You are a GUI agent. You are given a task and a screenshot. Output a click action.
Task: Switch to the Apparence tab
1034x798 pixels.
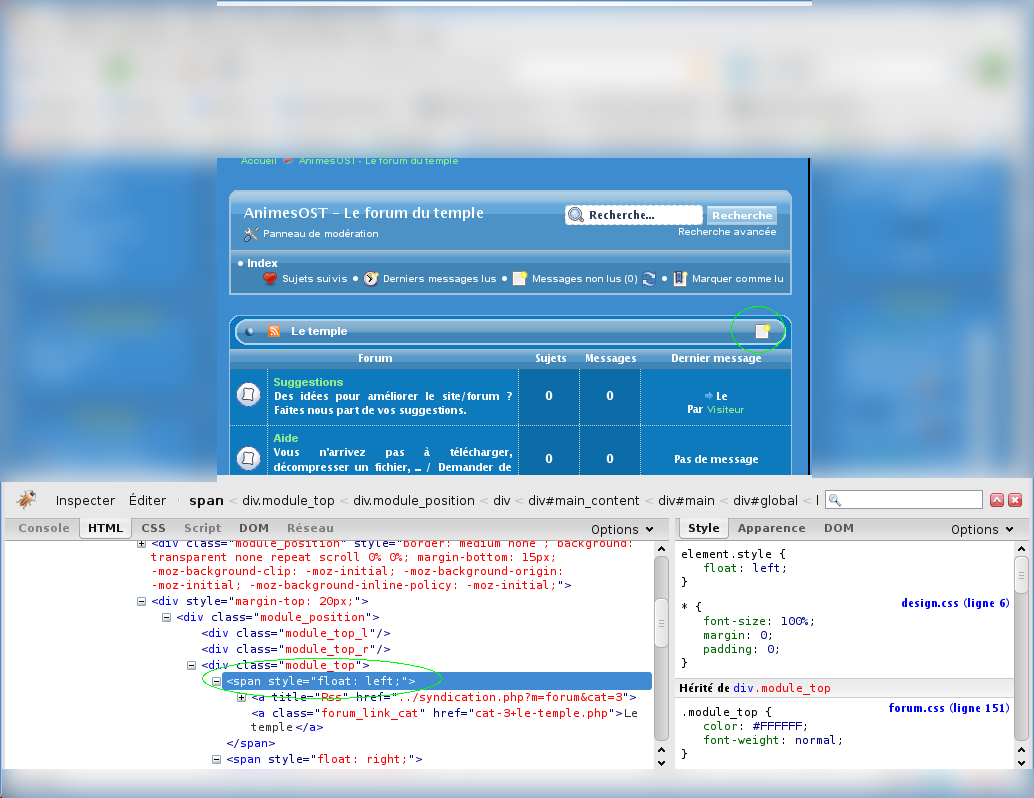click(x=771, y=528)
